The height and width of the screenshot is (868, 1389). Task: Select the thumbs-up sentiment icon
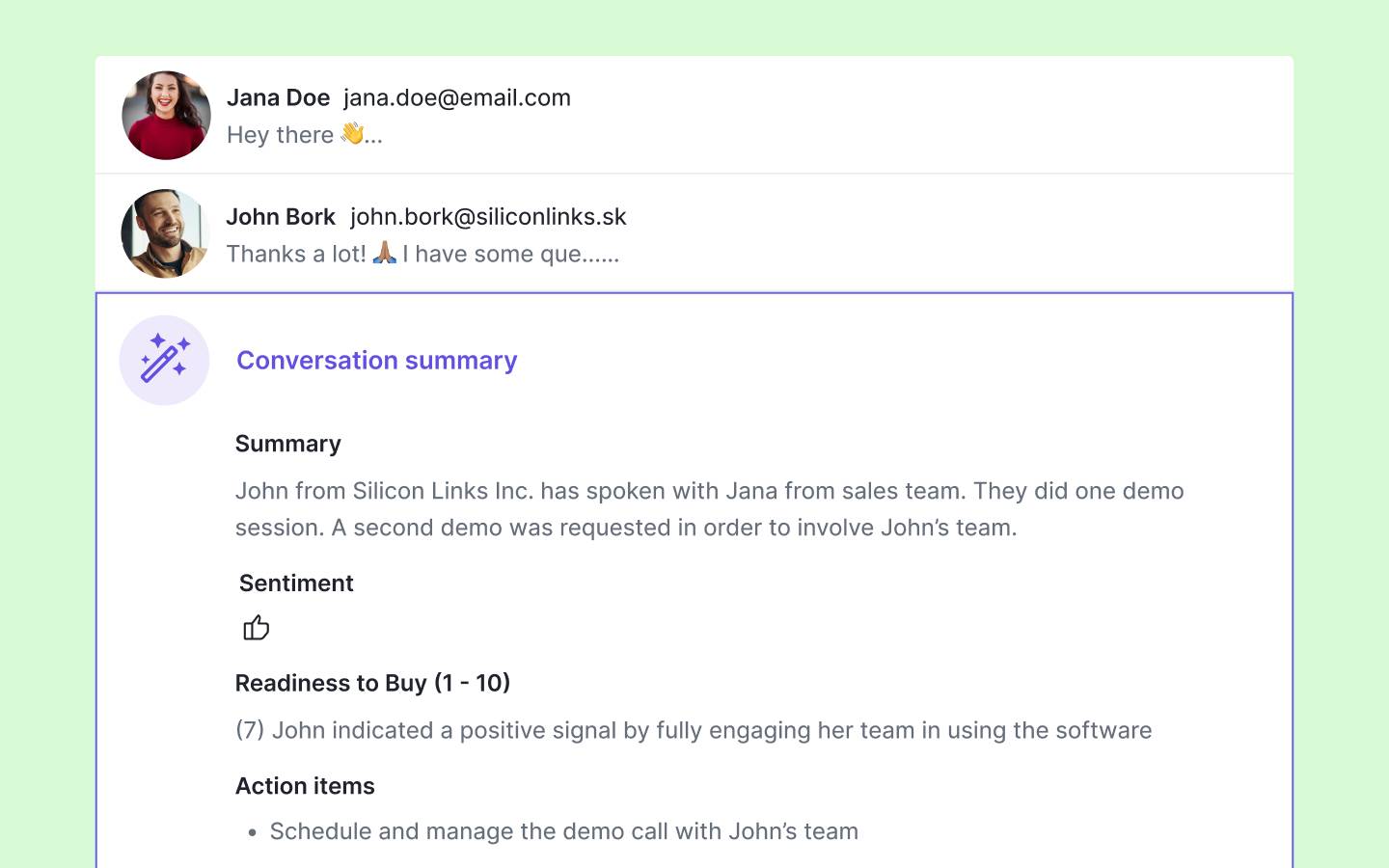256,627
